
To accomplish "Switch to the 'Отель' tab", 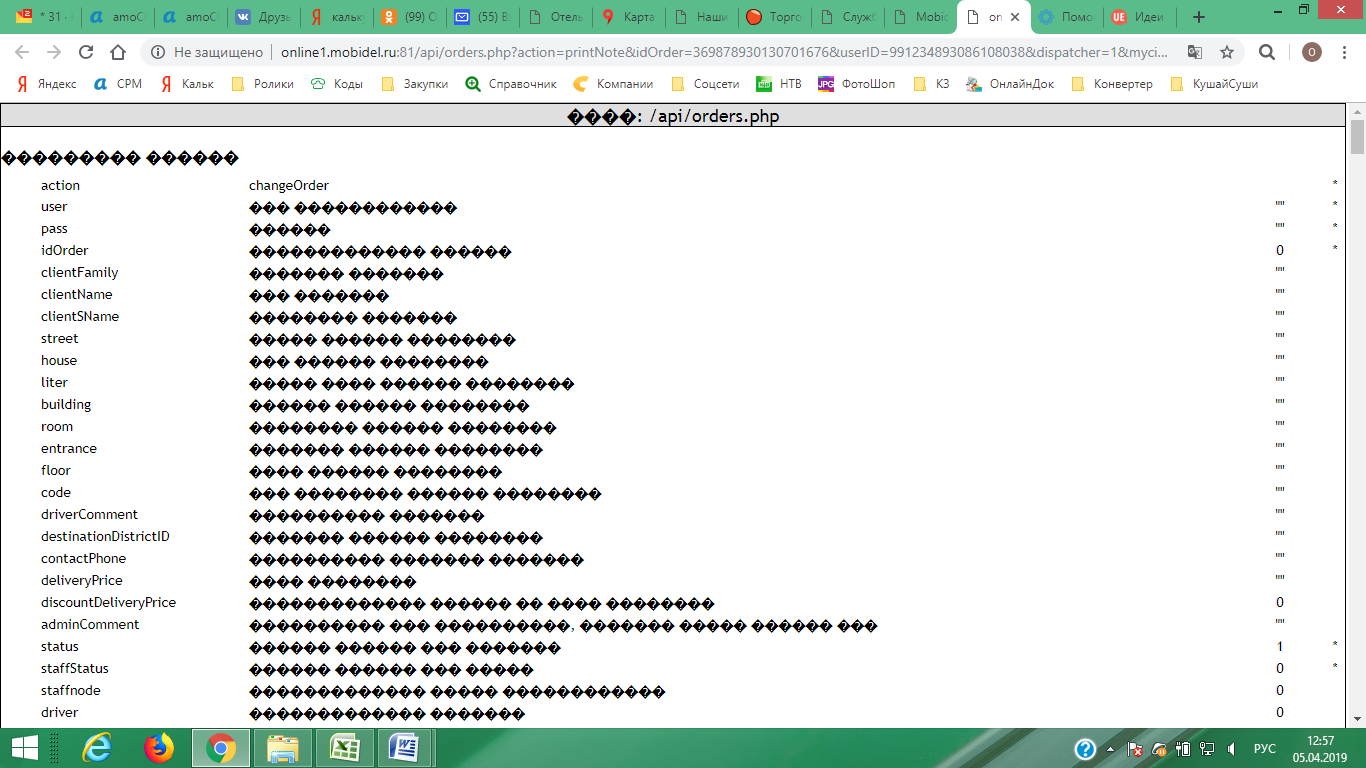I will (x=556, y=17).
